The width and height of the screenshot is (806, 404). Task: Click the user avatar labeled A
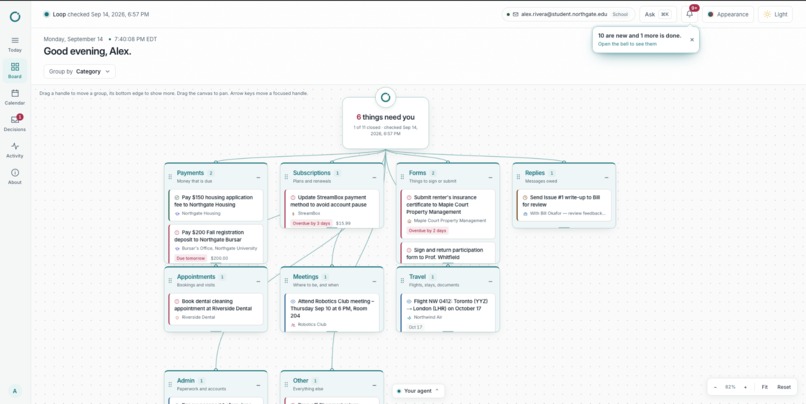(15, 391)
